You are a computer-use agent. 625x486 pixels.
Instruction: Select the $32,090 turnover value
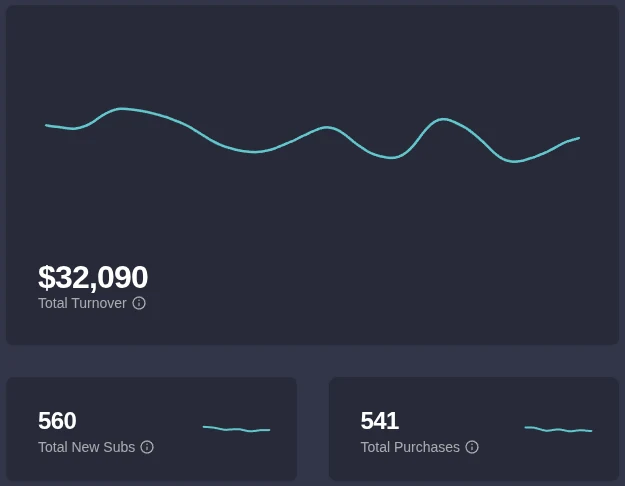point(93,277)
